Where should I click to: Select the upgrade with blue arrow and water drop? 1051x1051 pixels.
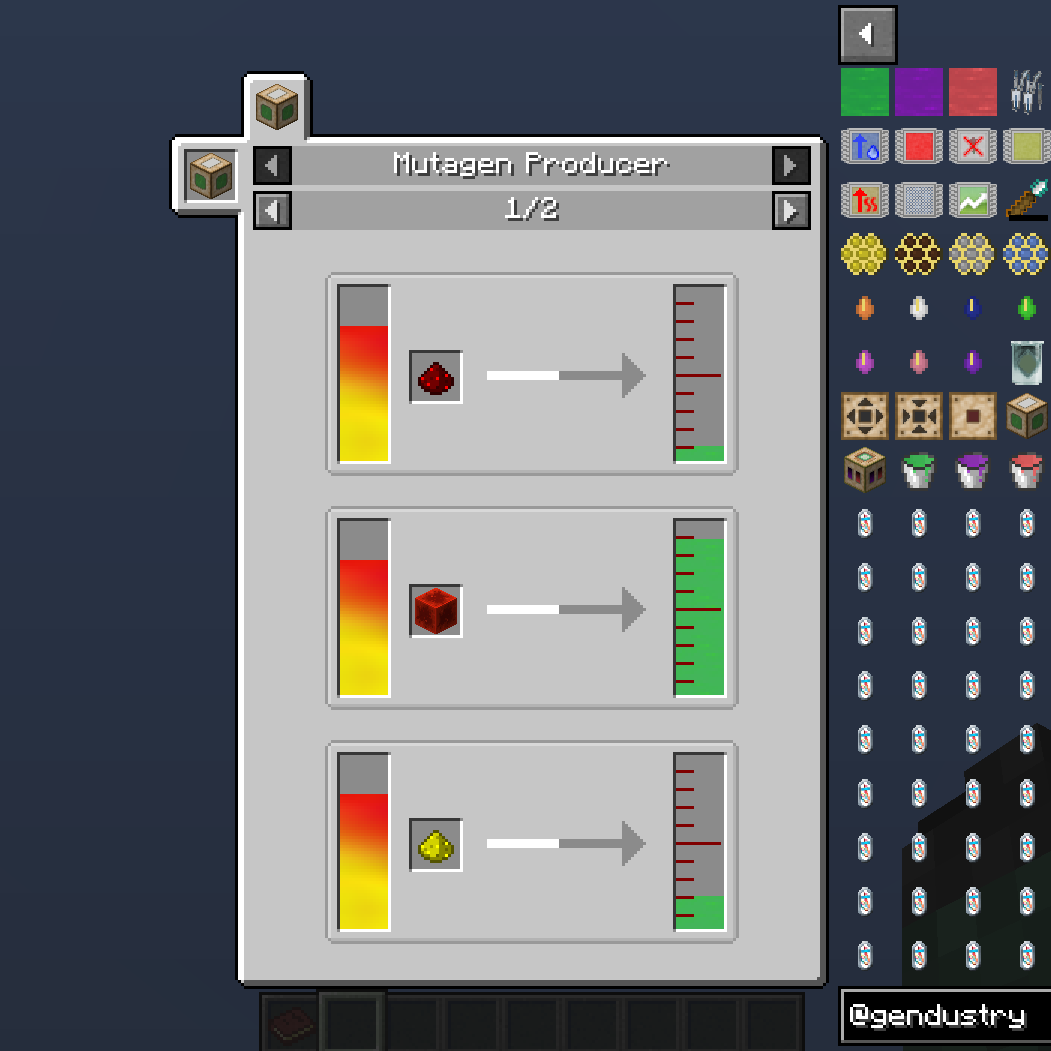[x=864, y=146]
